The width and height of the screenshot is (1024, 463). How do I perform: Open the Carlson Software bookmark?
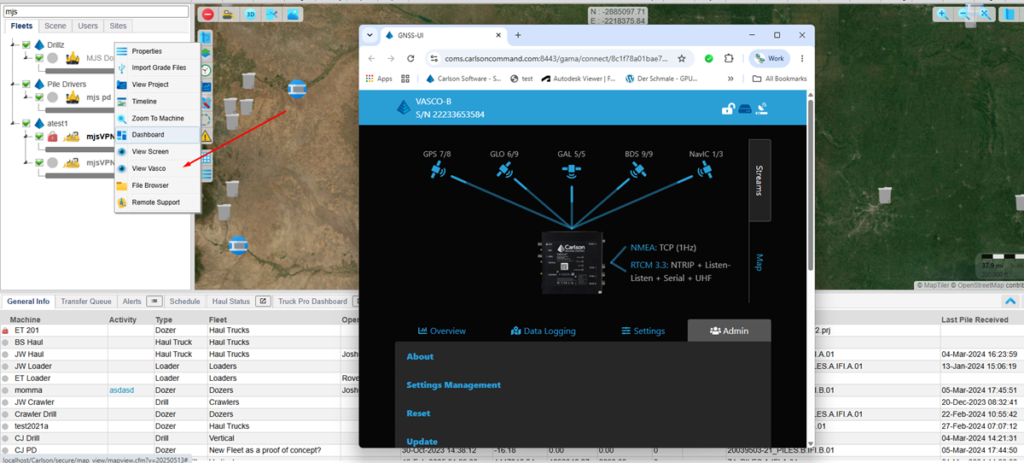pos(464,78)
